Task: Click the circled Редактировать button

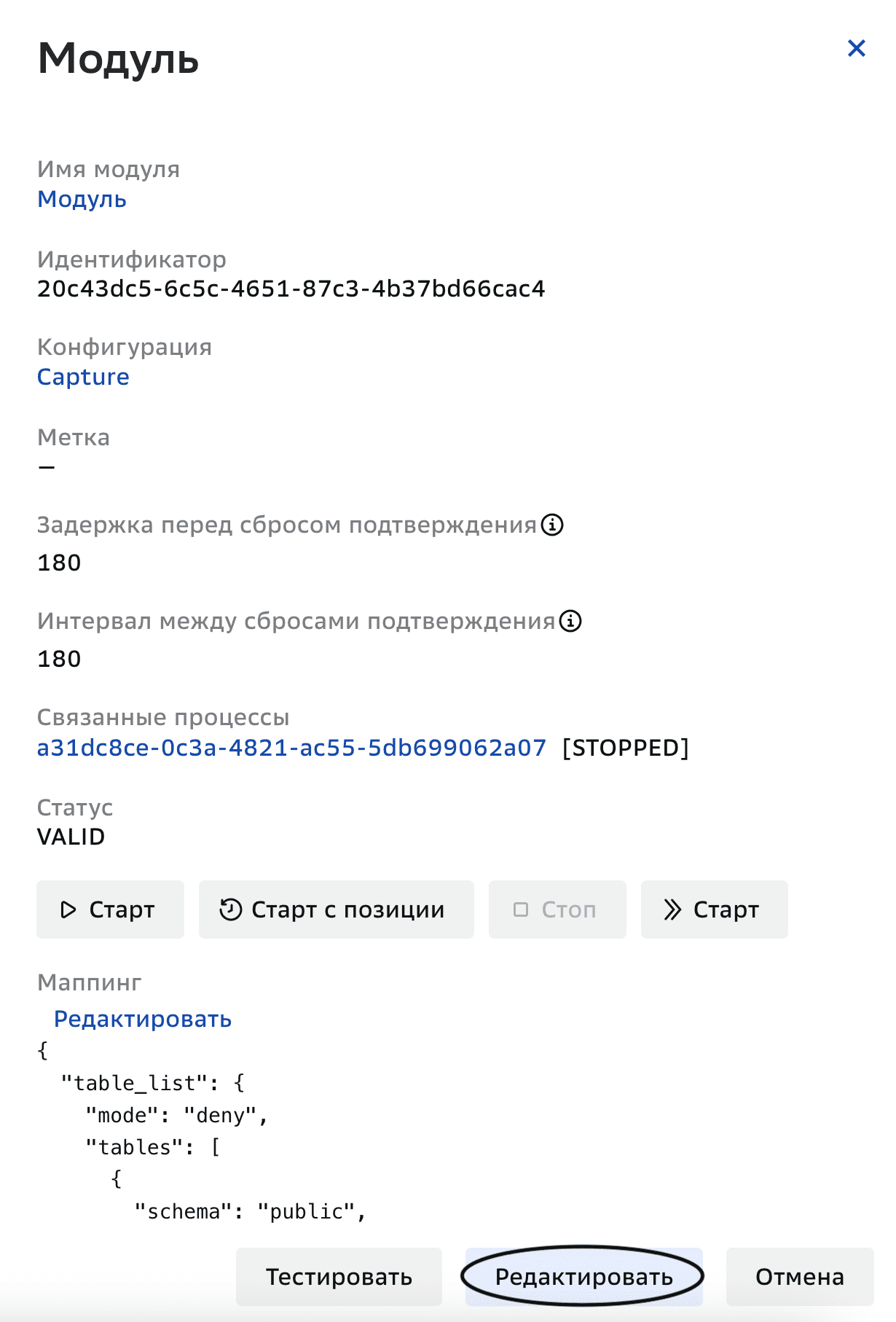Action: (583, 1277)
